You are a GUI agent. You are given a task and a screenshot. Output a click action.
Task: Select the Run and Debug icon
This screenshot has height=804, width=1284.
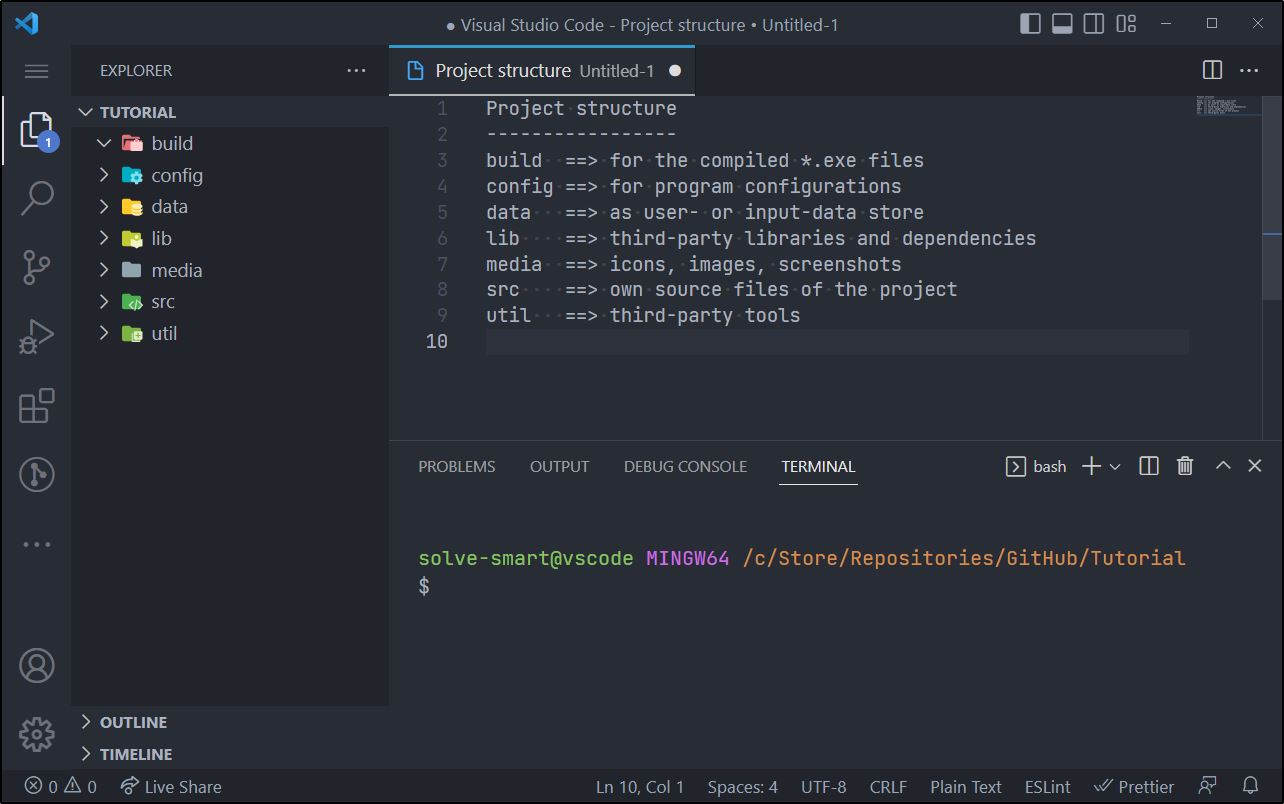(x=36, y=336)
